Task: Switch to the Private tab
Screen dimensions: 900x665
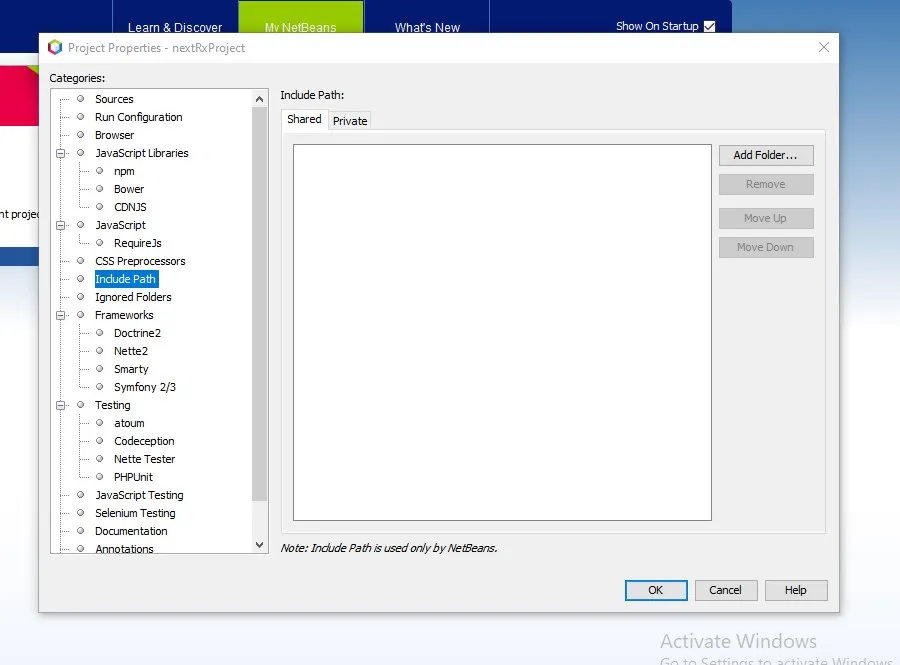Action: click(350, 120)
